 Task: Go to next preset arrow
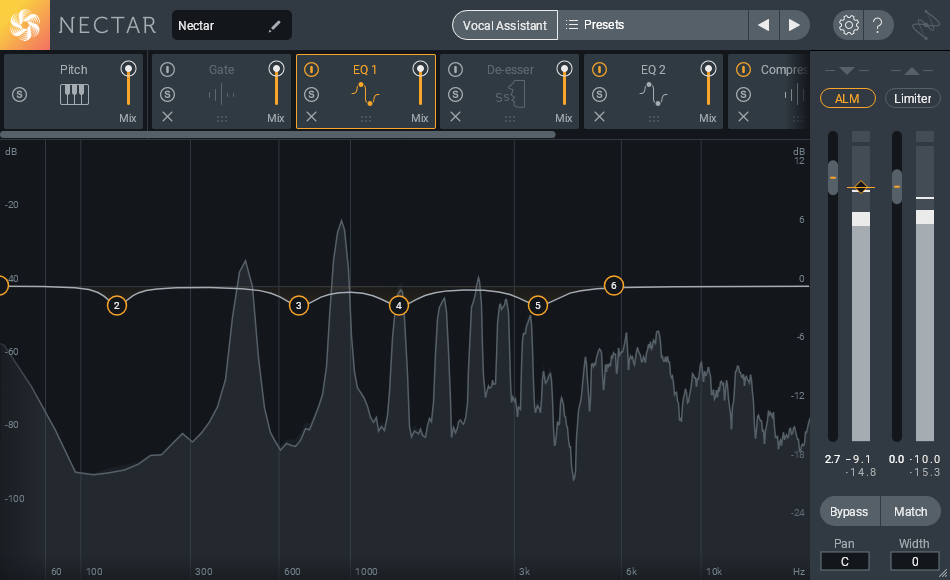[794, 25]
